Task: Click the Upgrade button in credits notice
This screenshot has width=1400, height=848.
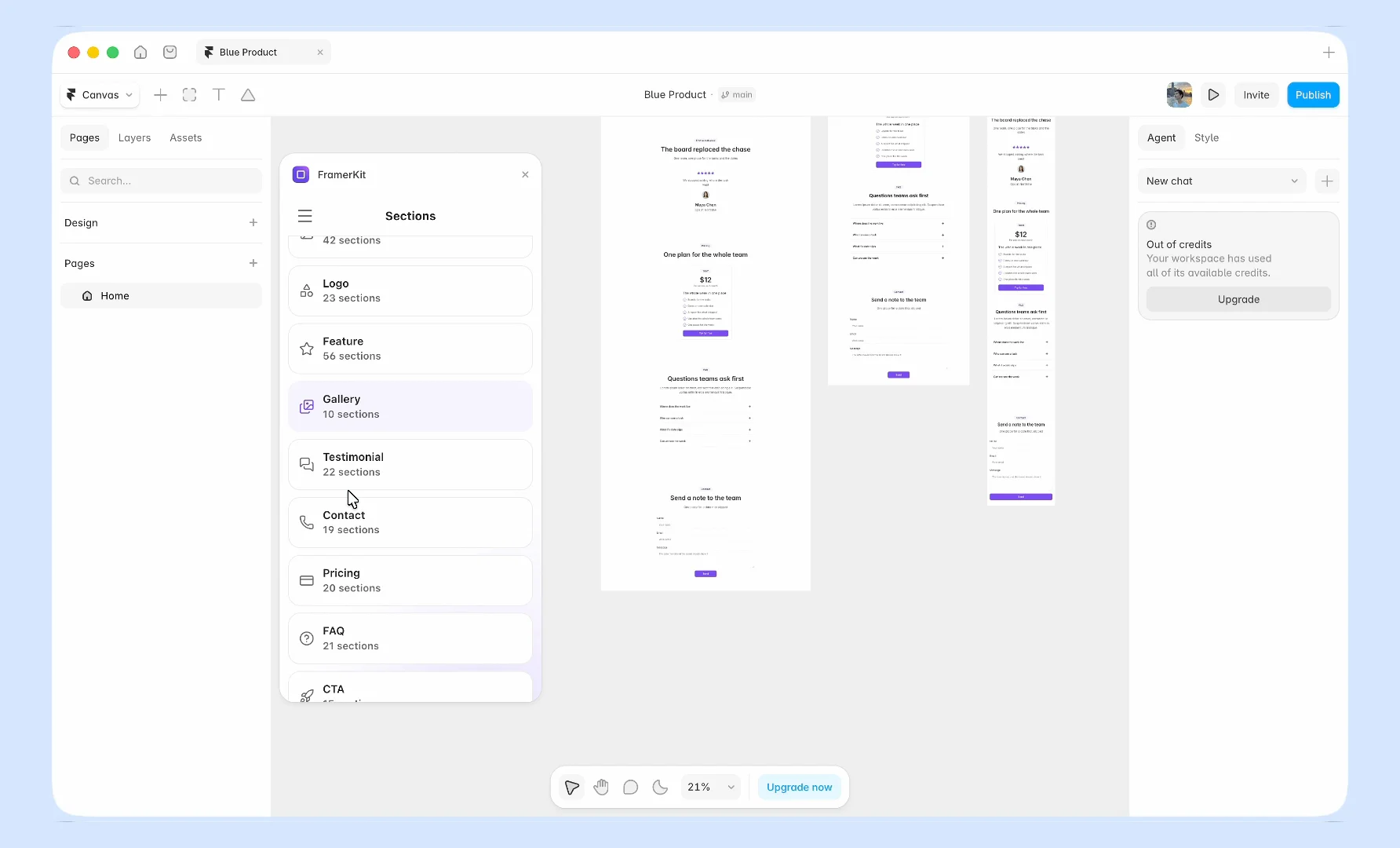Action: [1238, 299]
